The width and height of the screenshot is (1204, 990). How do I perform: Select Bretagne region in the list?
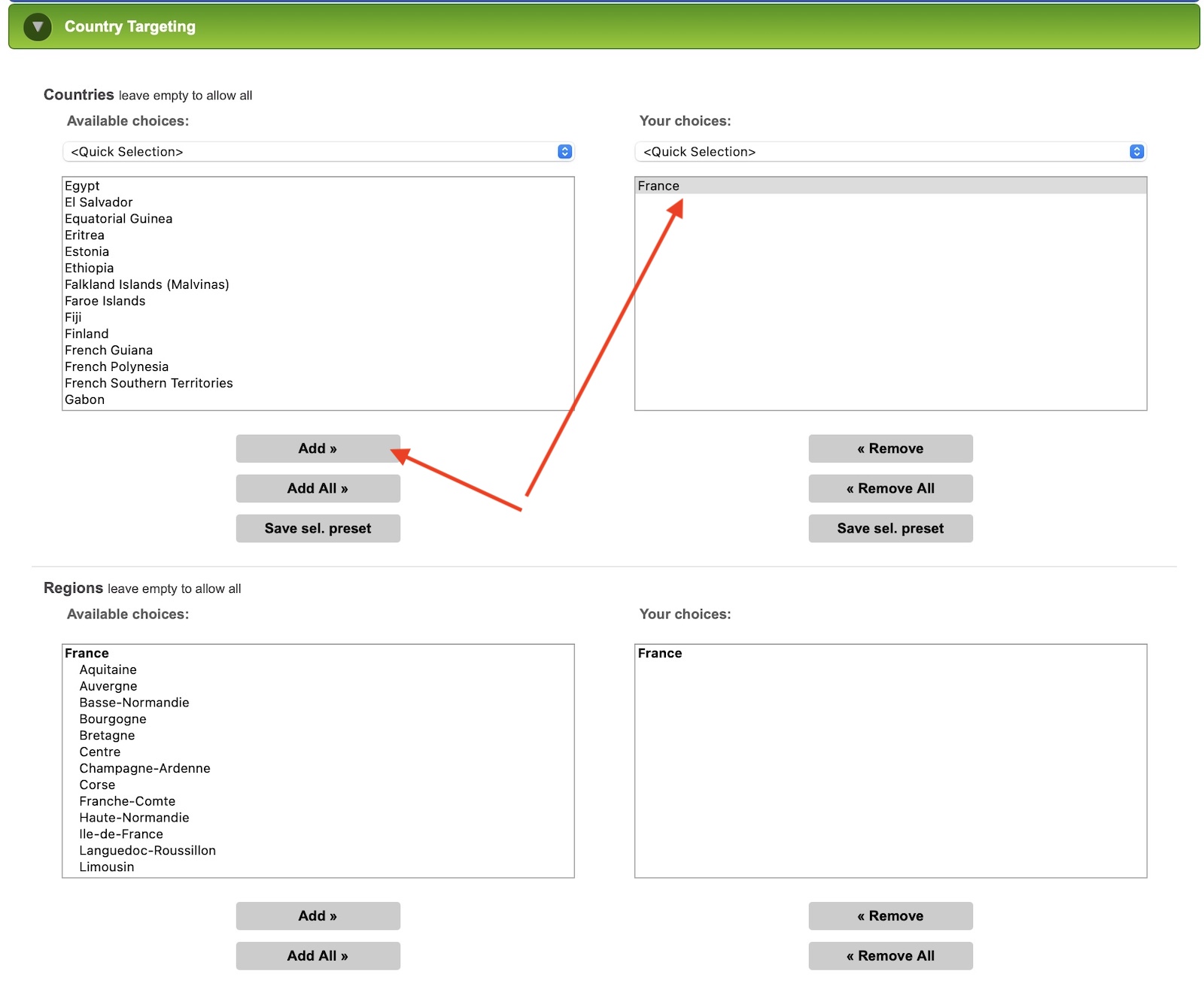107,736
